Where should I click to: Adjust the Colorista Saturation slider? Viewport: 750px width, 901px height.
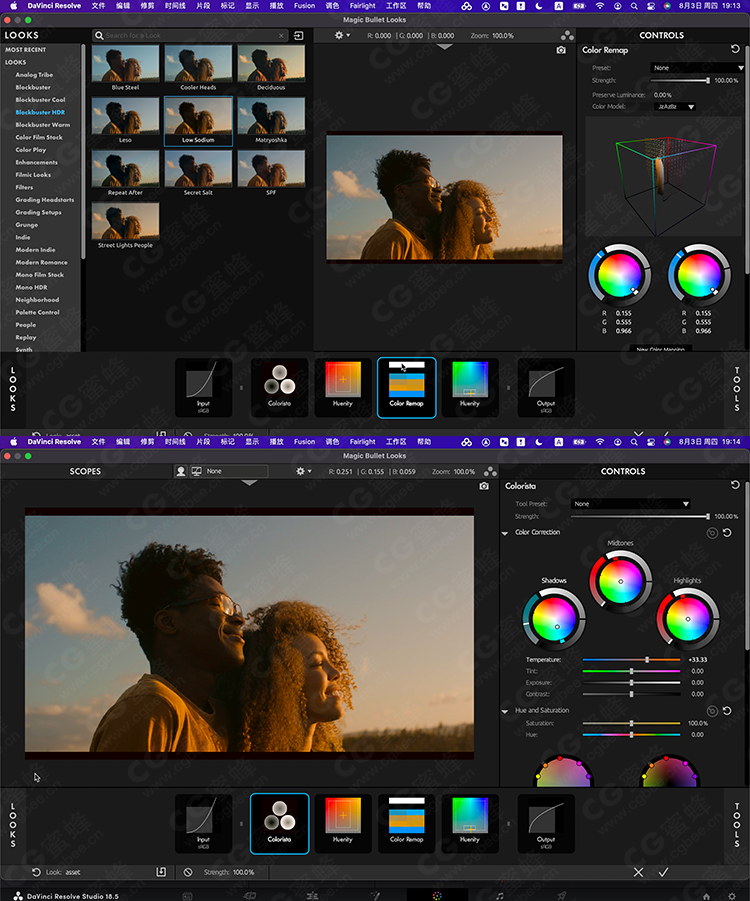pos(631,723)
